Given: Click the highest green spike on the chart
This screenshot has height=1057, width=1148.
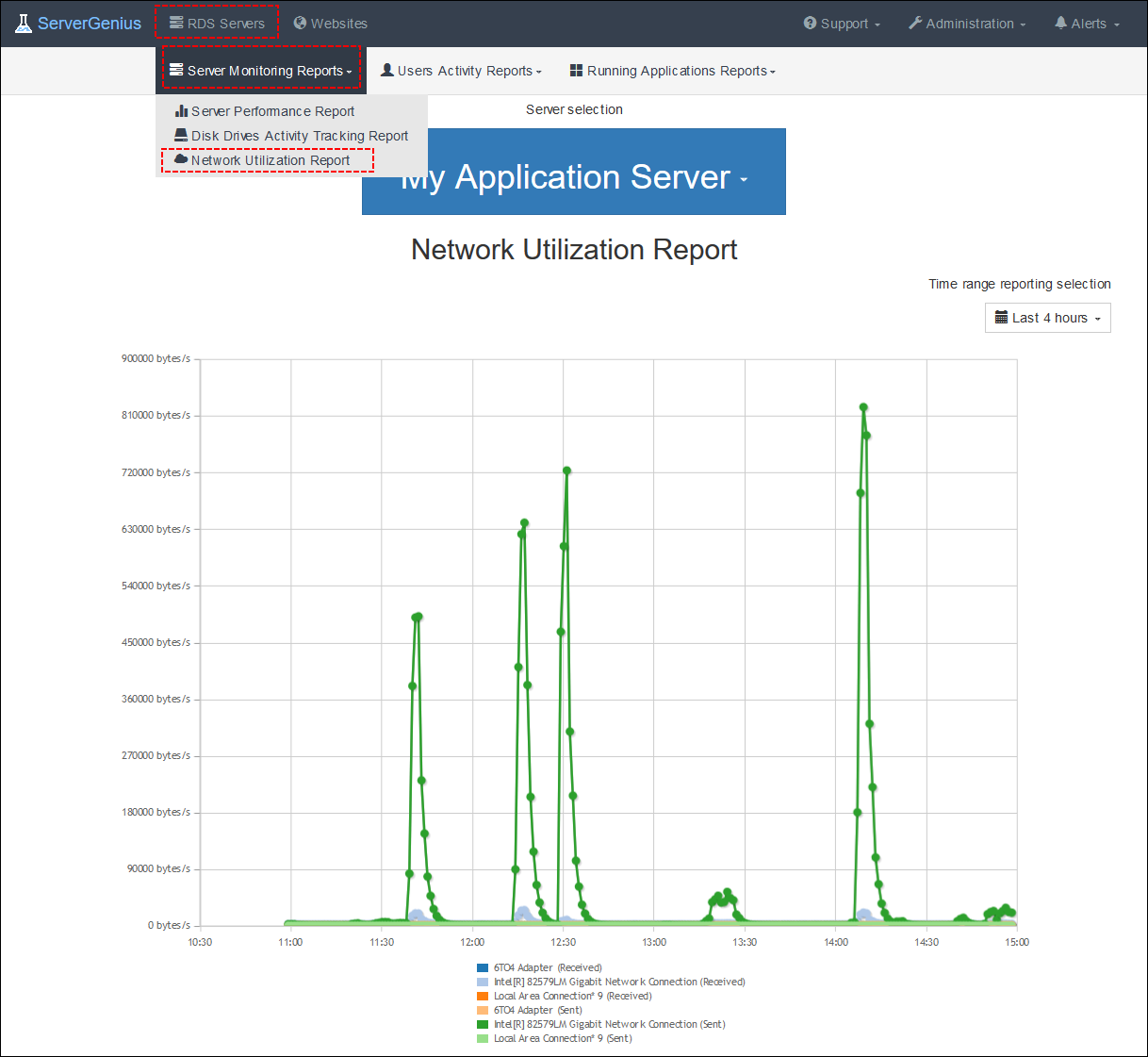Looking at the screenshot, I should tap(864, 407).
